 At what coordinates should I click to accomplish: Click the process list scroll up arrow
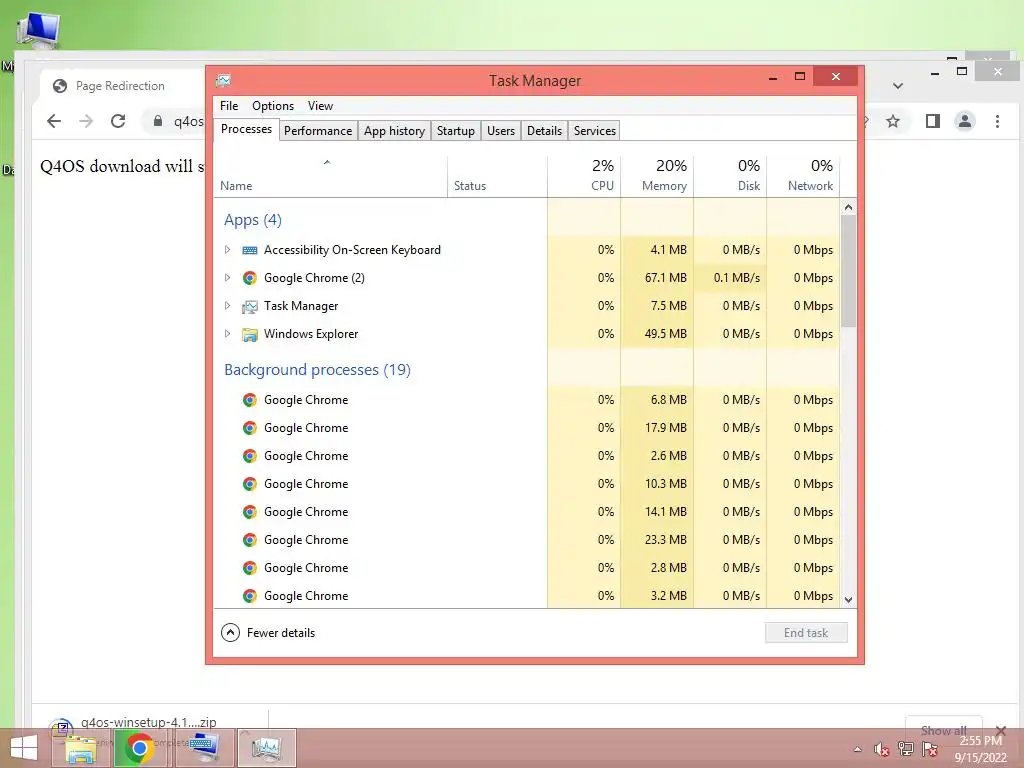pyautogui.click(x=848, y=207)
